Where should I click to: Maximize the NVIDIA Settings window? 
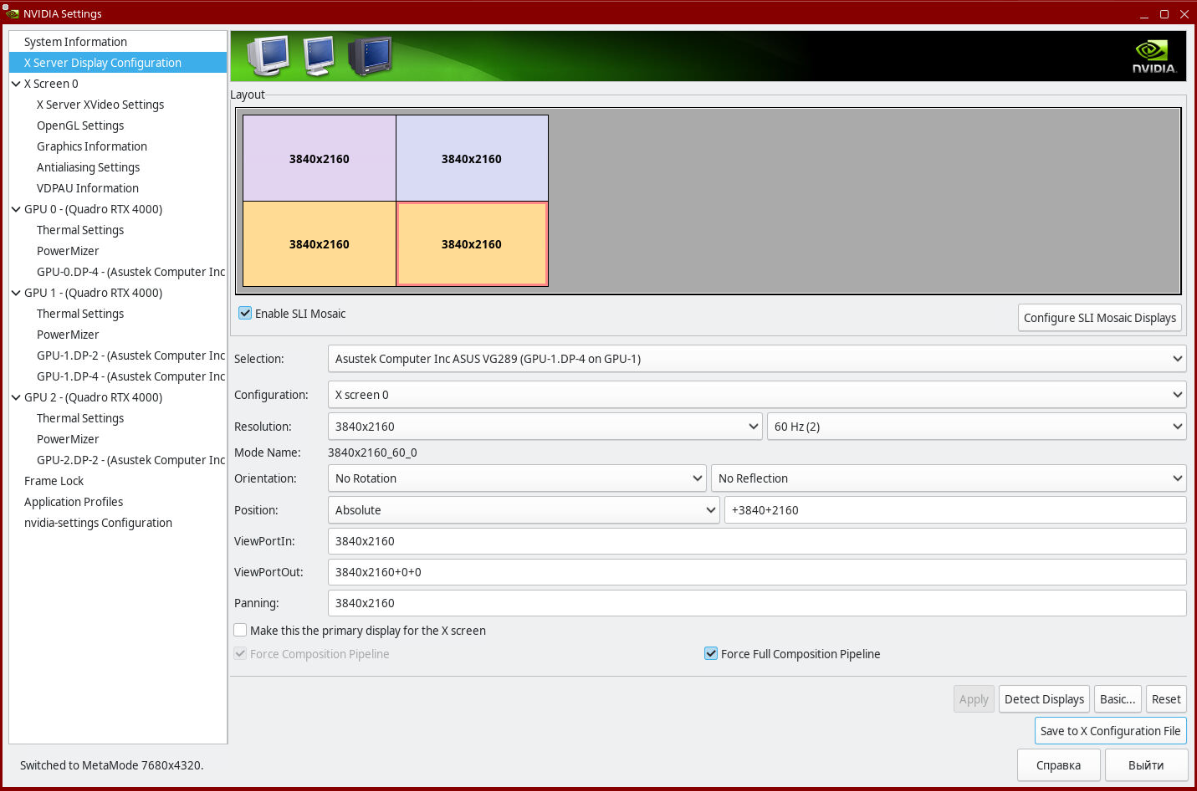click(1164, 14)
